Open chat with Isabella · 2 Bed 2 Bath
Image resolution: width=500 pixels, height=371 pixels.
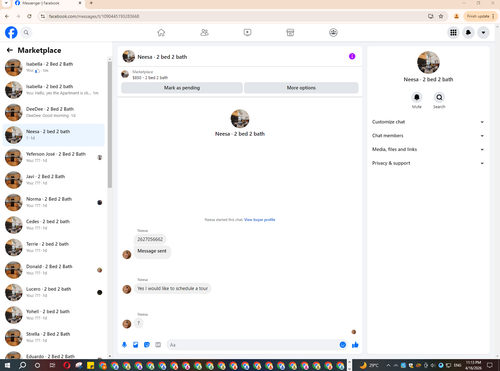coord(54,67)
